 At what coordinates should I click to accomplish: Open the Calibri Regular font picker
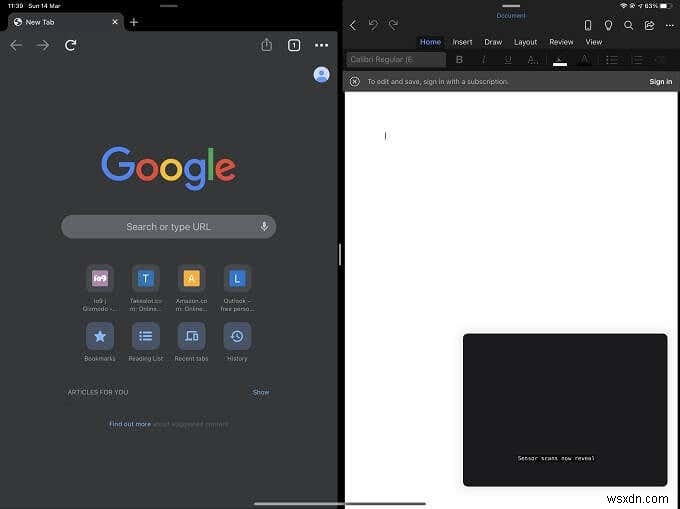tap(396, 60)
